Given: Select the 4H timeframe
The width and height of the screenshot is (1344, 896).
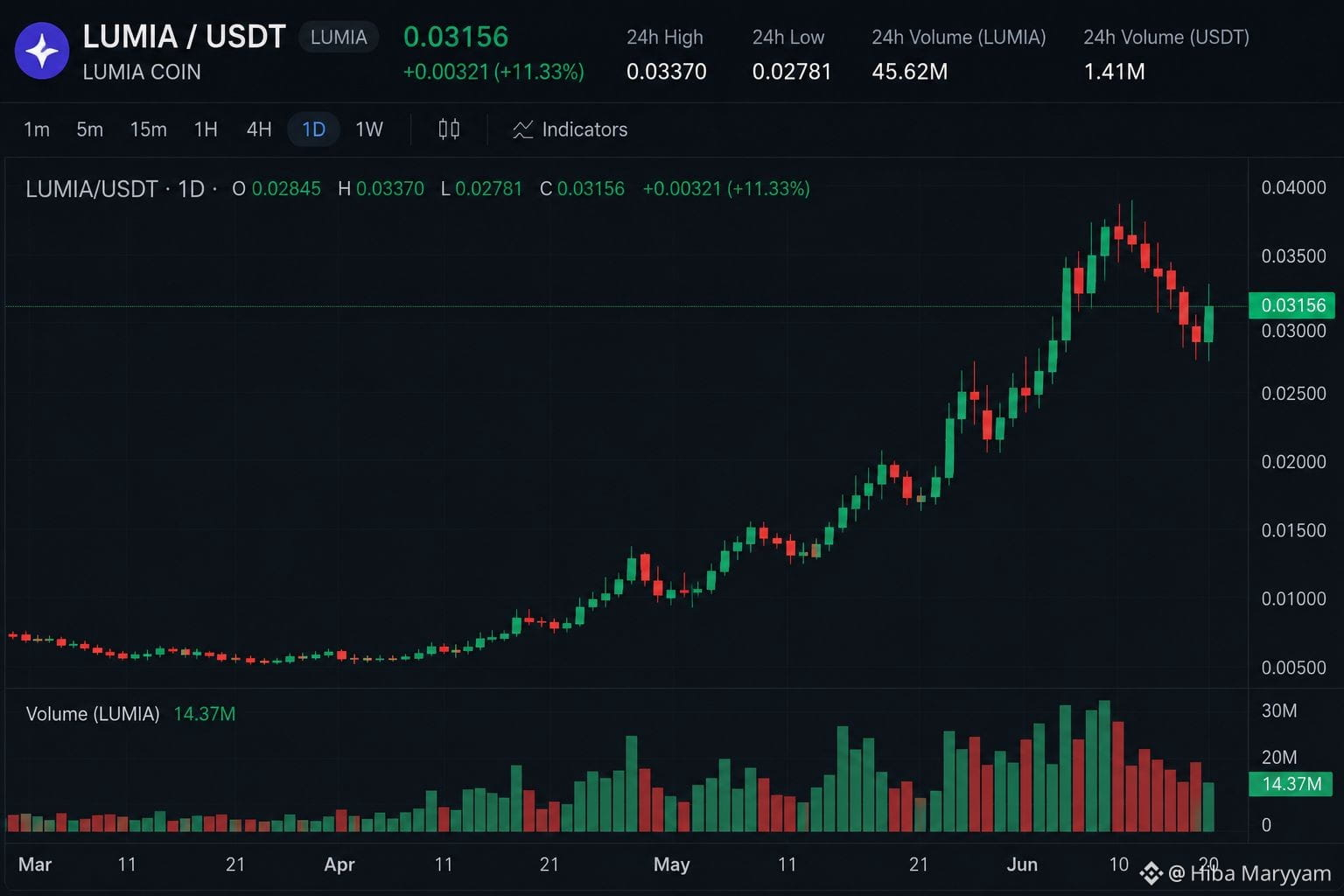Looking at the screenshot, I should (x=259, y=129).
